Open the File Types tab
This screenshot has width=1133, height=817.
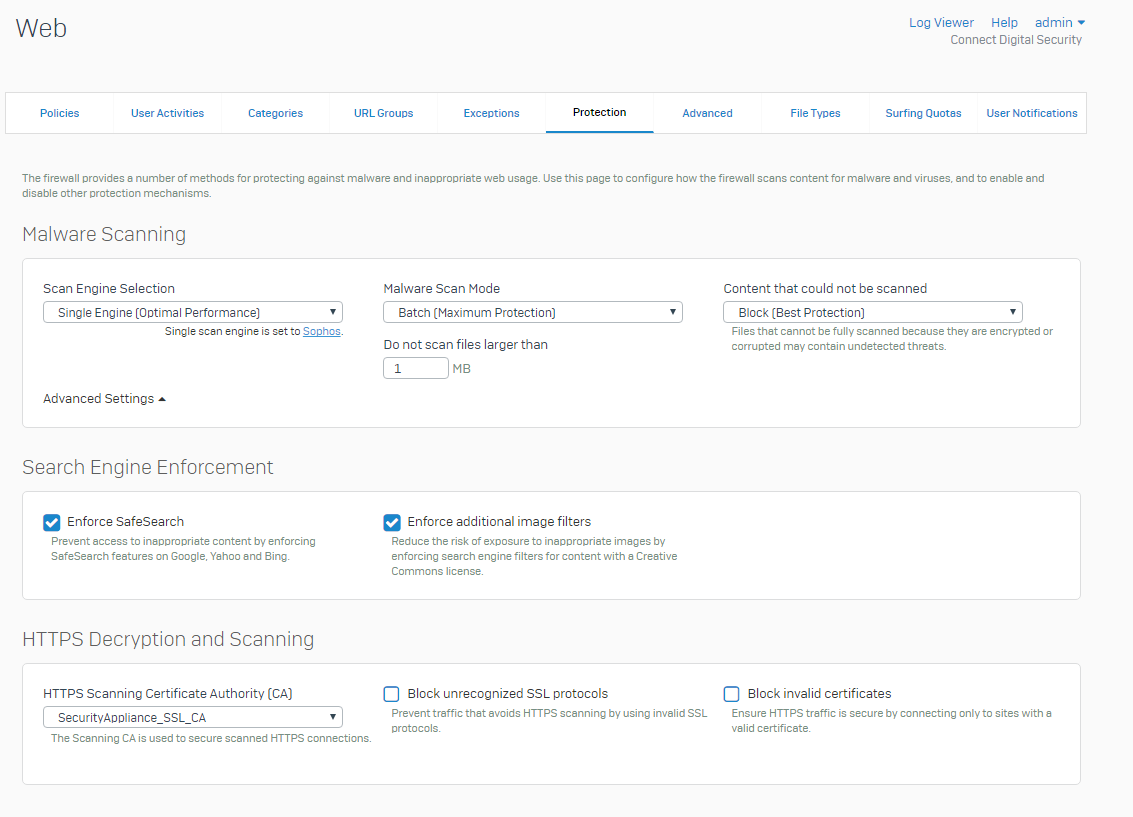click(x=815, y=113)
